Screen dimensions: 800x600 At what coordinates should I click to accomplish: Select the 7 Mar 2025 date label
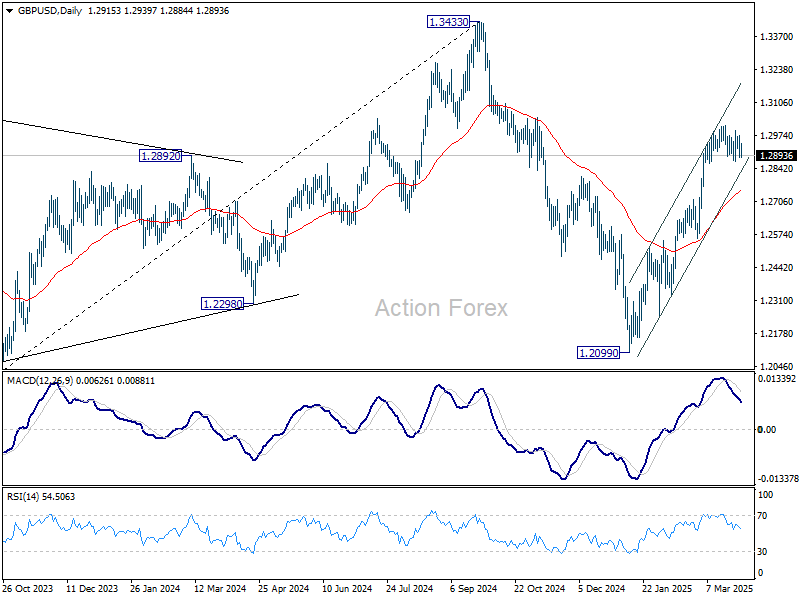(730, 589)
